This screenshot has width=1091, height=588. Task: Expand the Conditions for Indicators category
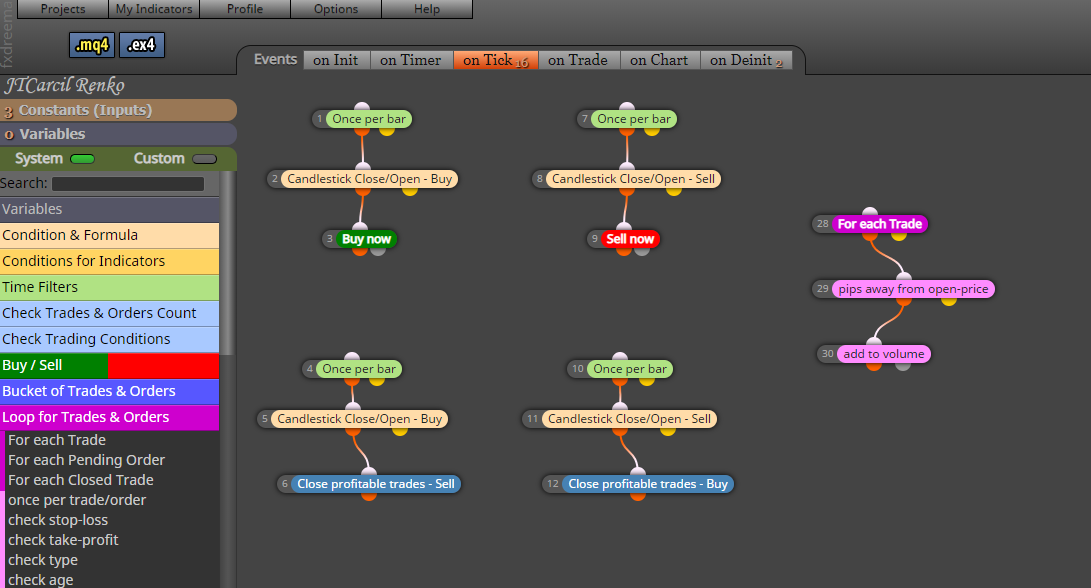click(x=109, y=261)
